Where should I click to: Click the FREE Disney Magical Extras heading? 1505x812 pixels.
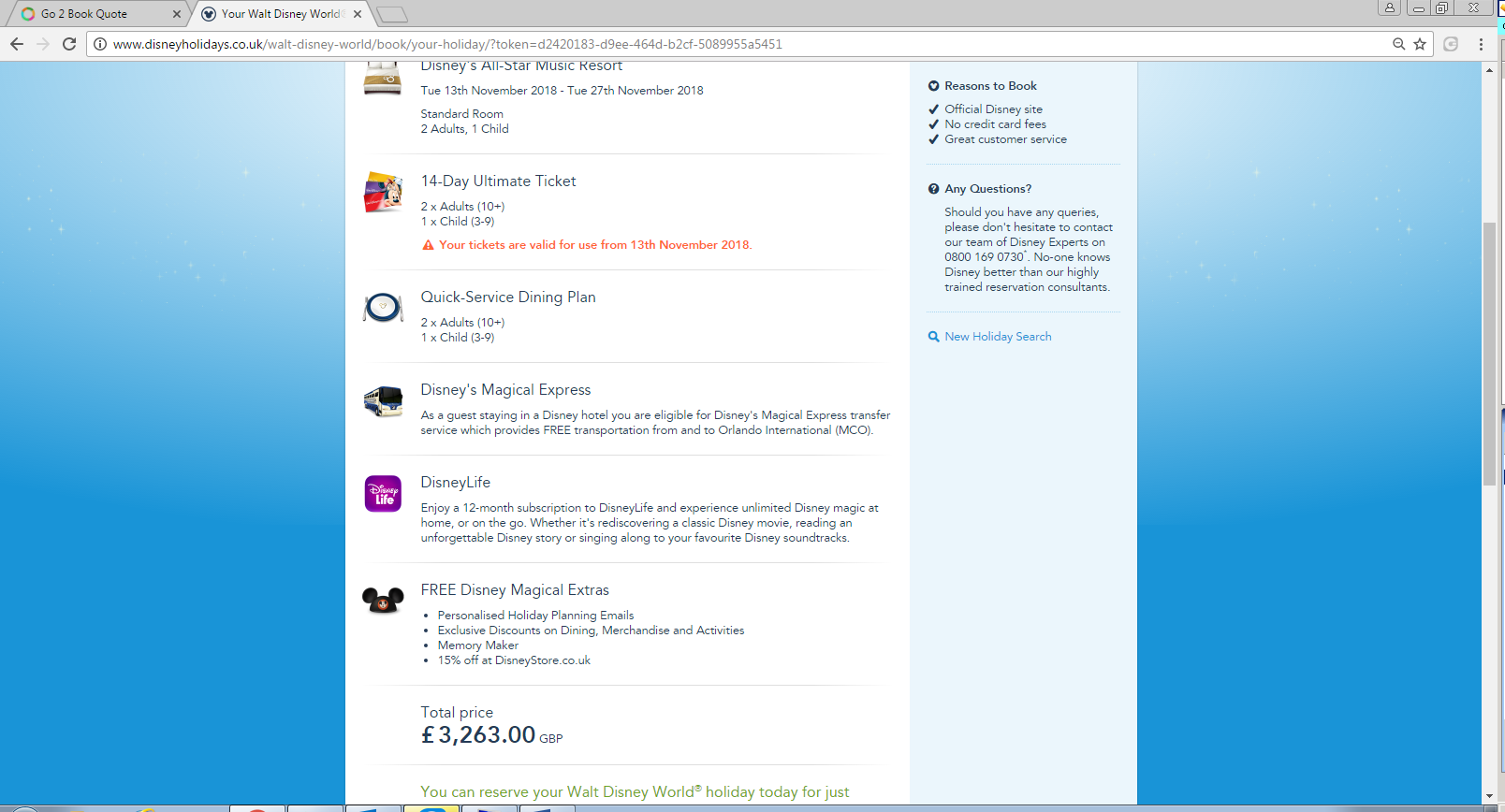(x=515, y=590)
